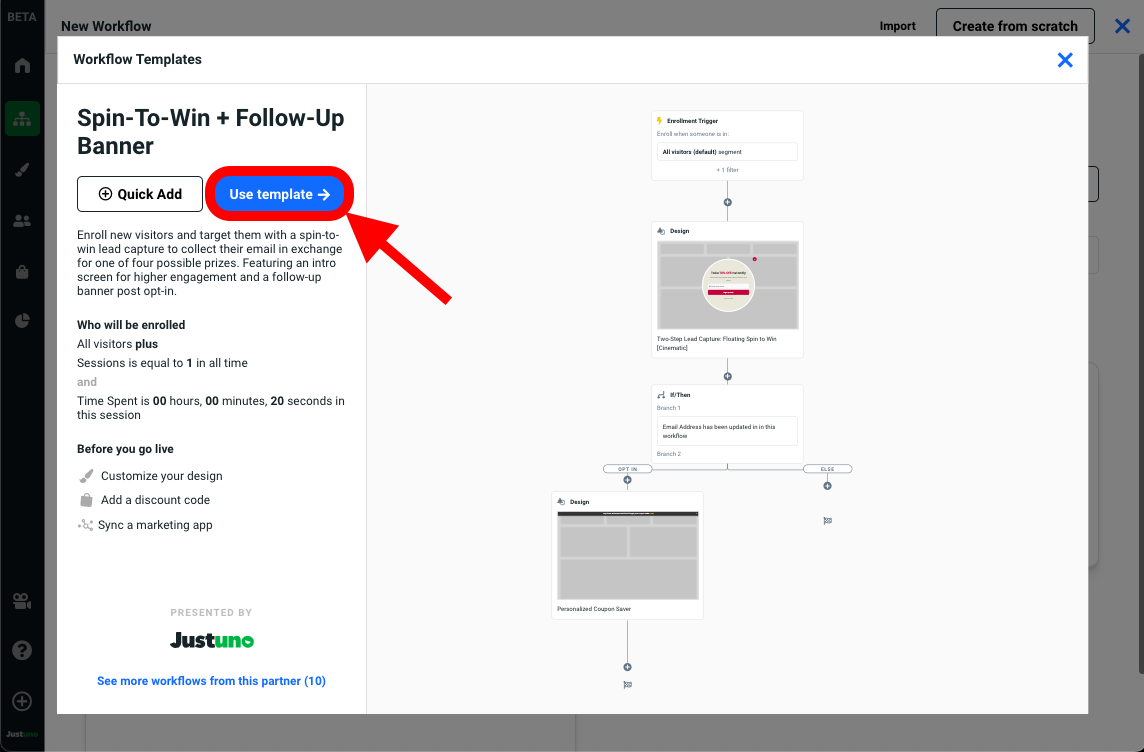Open the Analytics pie chart icon
This screenshot has width=1144, height=752.
[x=22, y=321]
